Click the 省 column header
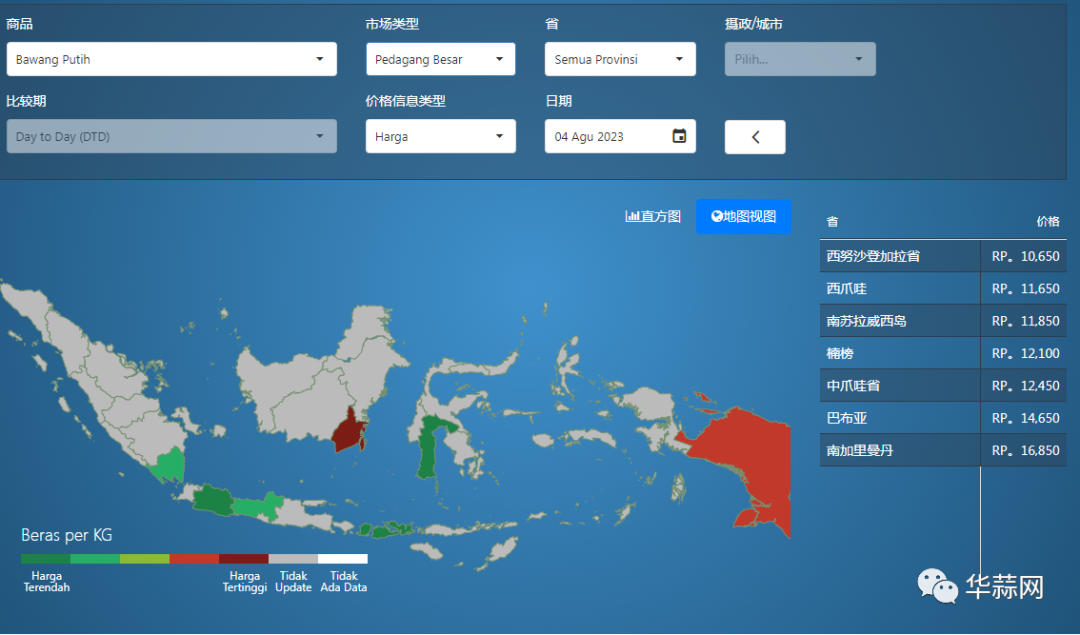Screen dimensions: 1080x635 click(832, 222)
